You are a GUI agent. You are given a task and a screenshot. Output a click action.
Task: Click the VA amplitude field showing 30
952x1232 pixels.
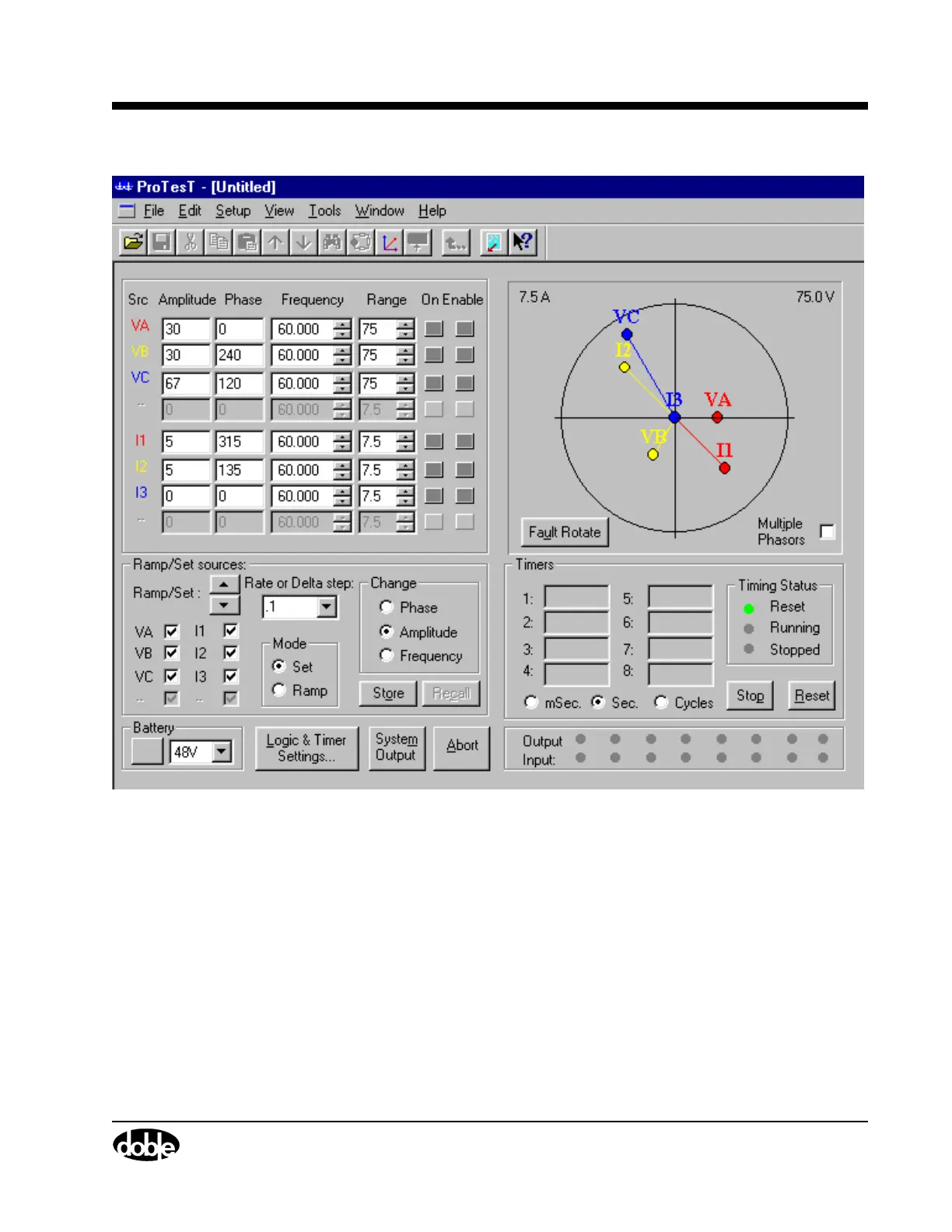(186, 329)
